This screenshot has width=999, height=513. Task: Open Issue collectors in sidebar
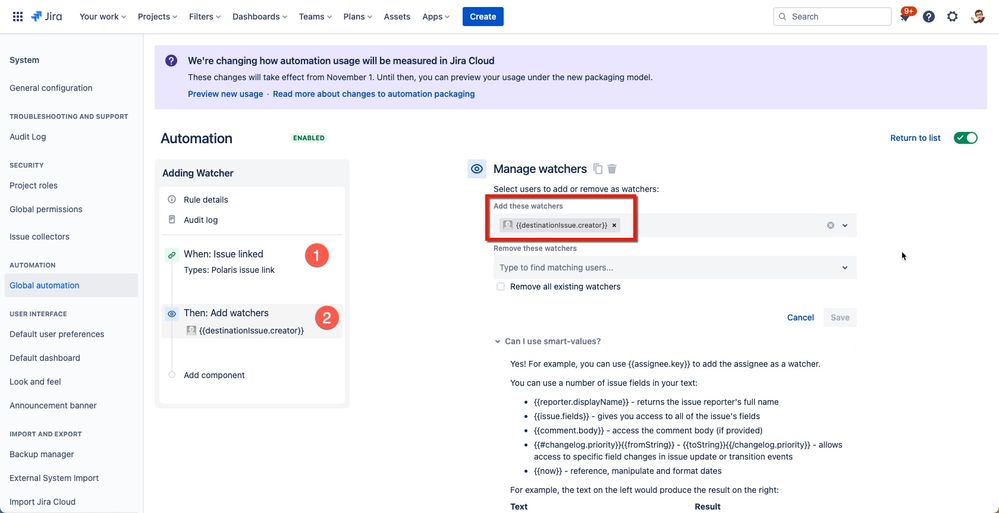pyautogui.click(x=40, y=236)
